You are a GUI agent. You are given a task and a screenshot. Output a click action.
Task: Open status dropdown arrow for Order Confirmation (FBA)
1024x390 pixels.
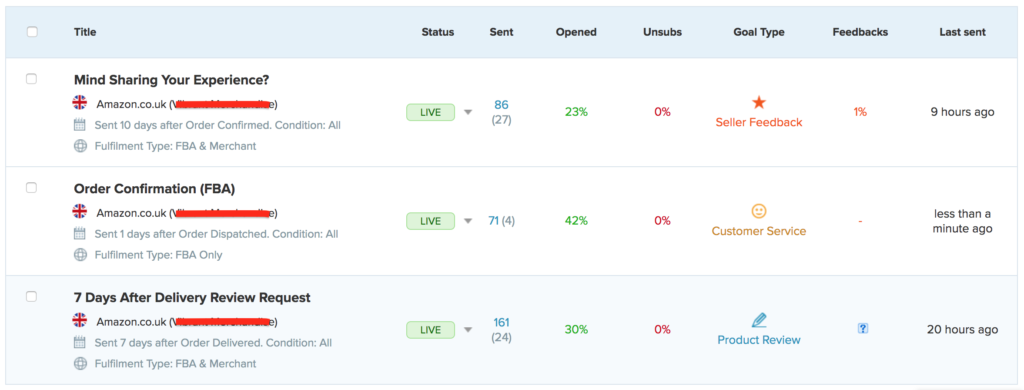coord(468,221)
